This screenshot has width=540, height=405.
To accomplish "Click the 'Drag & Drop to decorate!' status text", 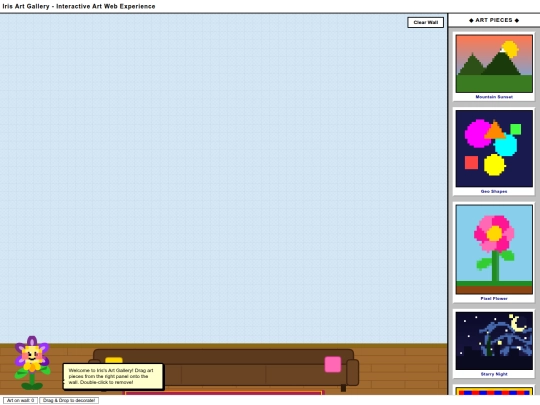I will coord(69,400).
